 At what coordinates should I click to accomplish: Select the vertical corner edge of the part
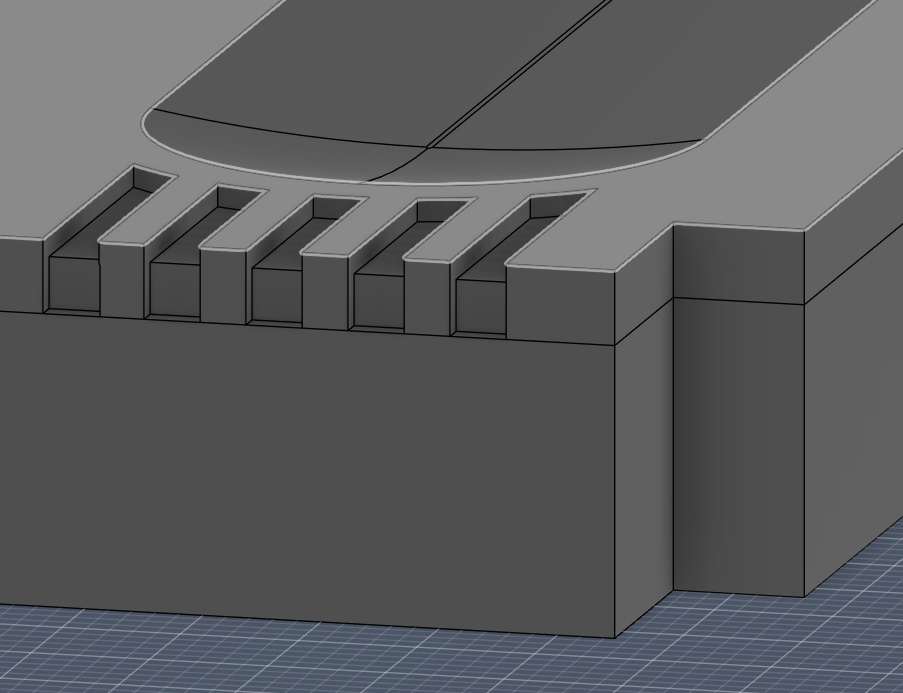click(x=614, y=480)
